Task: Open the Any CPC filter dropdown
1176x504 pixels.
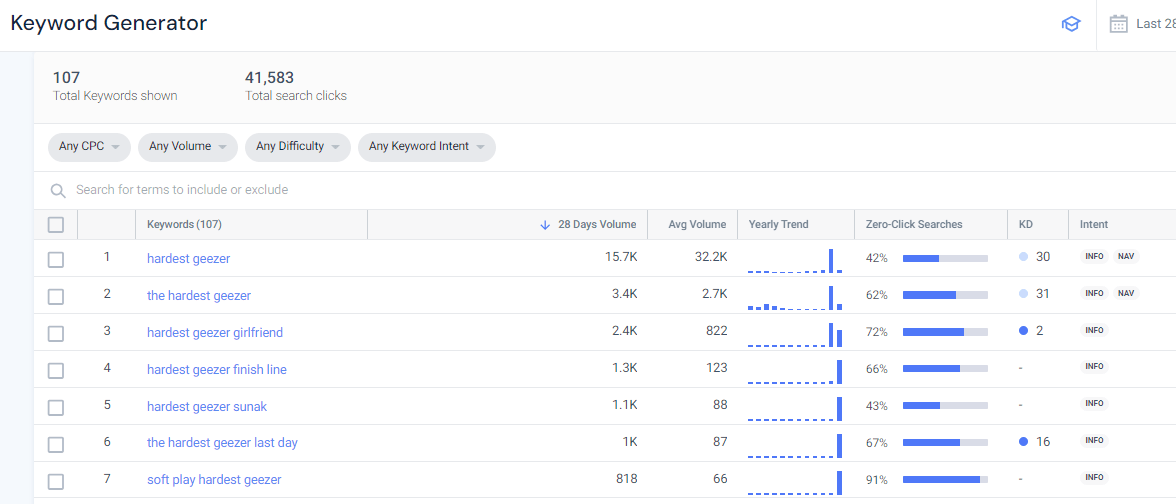Action: [89, 147]
